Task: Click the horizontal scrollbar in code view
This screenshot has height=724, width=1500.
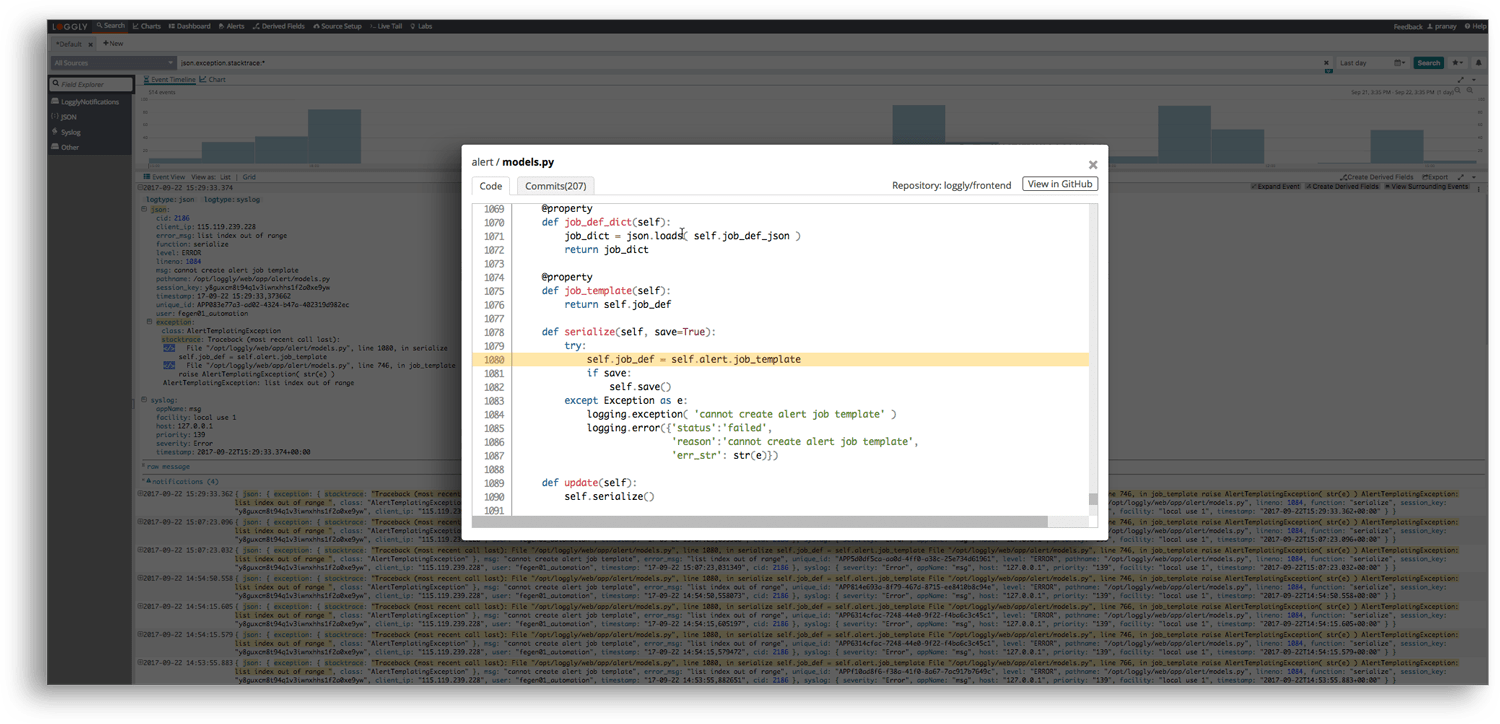Action: point(760,521)
